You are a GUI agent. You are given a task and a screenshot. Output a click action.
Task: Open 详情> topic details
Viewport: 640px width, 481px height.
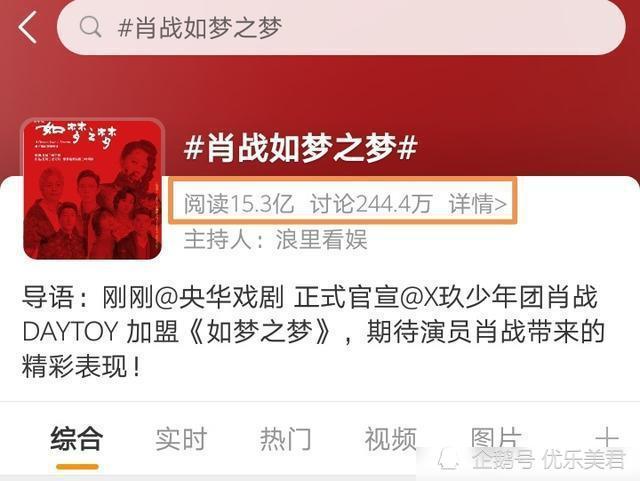[477, 203]
